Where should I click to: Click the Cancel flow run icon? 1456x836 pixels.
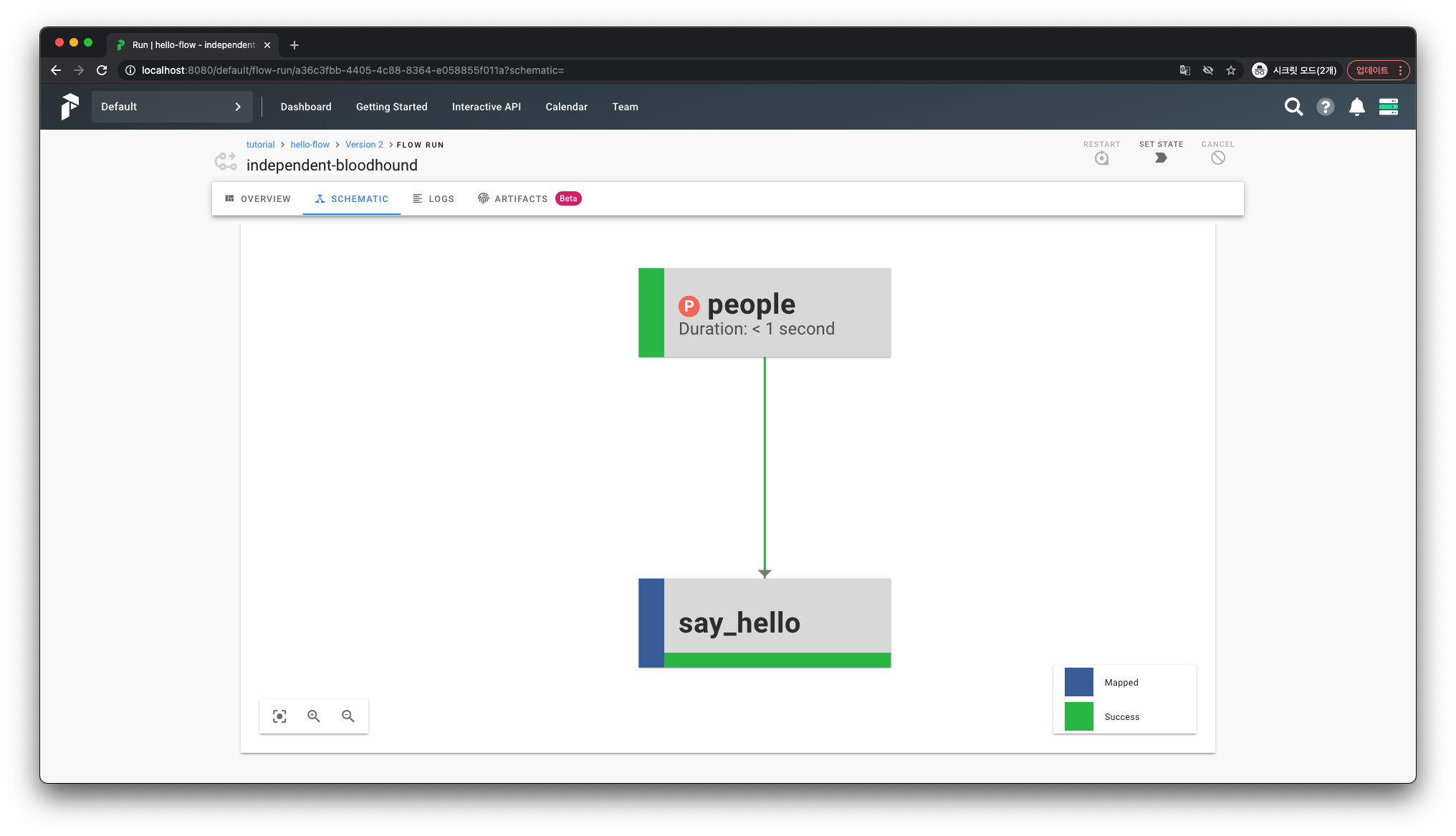(1217, 158)
